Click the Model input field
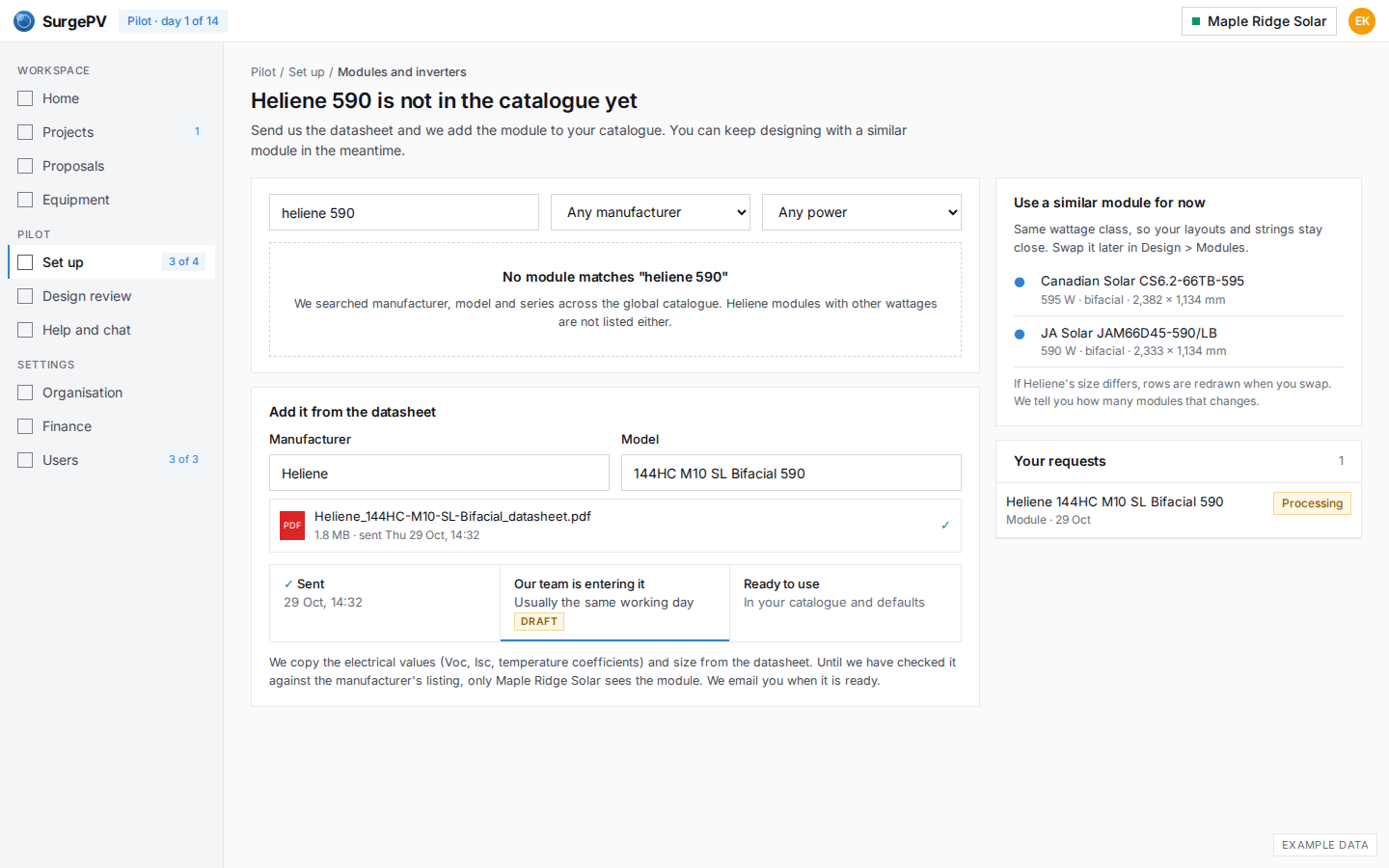The height and width of the screenshot is (868, 1389). click(x=791, y=473)
